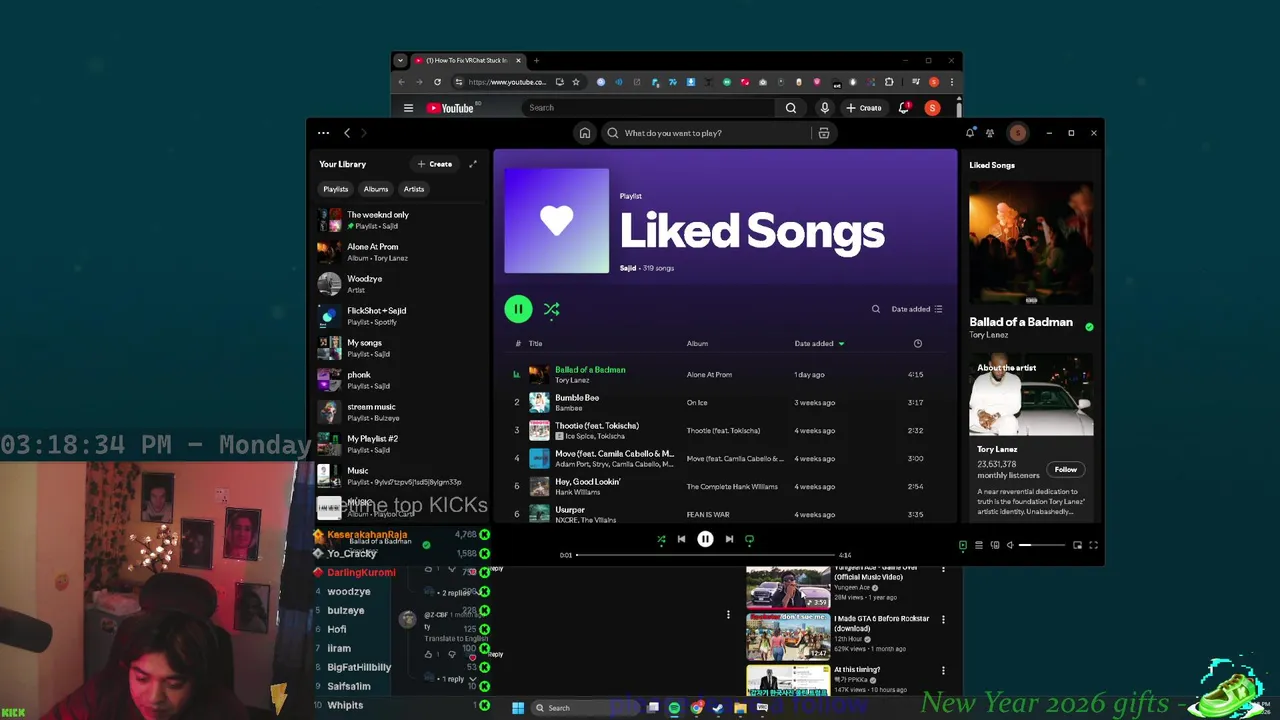Open 'FlickShot + Sajid' playlist
Screen dimensions: 1280x720
pyautogui.click(x=400, y=316)
